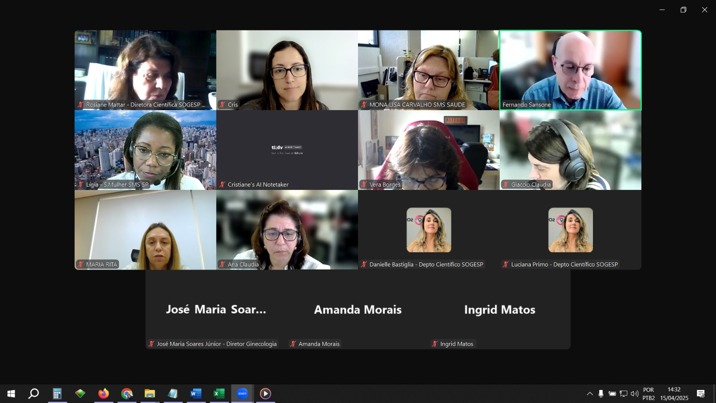Select Fernando Sansone's video tile
716x403 pixels.
[570, 69]
